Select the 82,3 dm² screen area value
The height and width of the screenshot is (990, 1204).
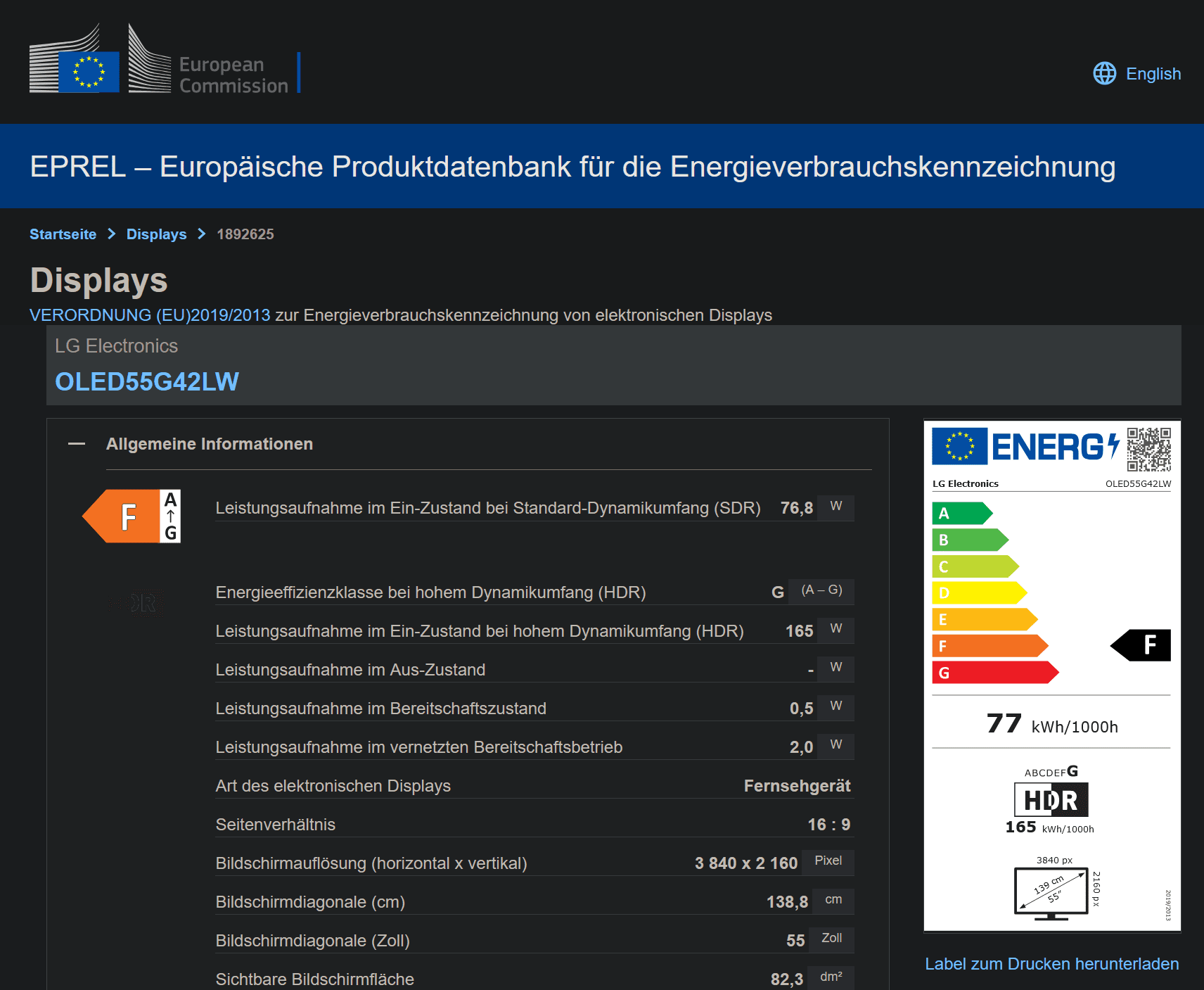click(x=786, y=979)
